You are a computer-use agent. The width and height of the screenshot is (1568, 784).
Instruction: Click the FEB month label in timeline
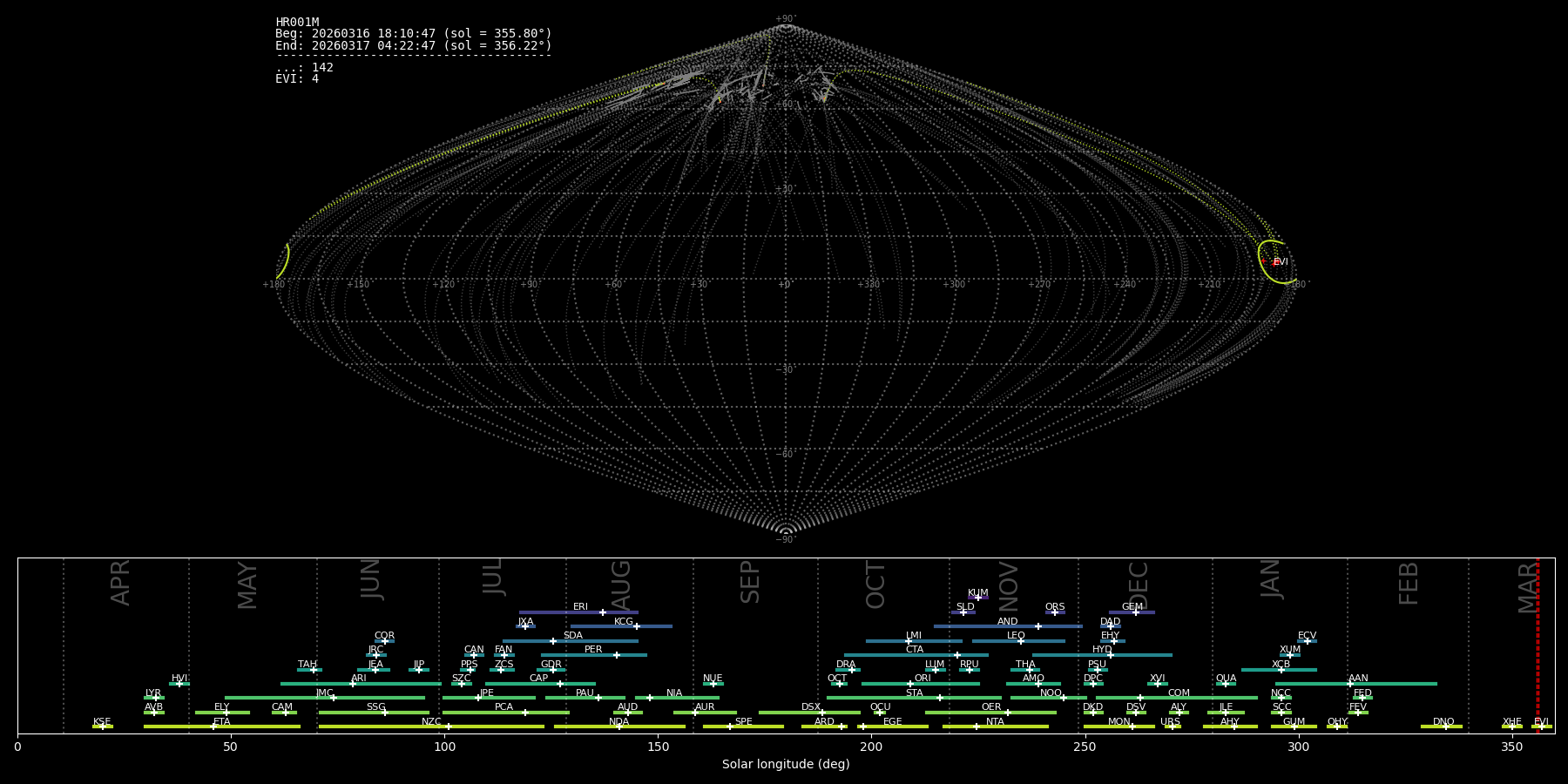[1409, 584]
